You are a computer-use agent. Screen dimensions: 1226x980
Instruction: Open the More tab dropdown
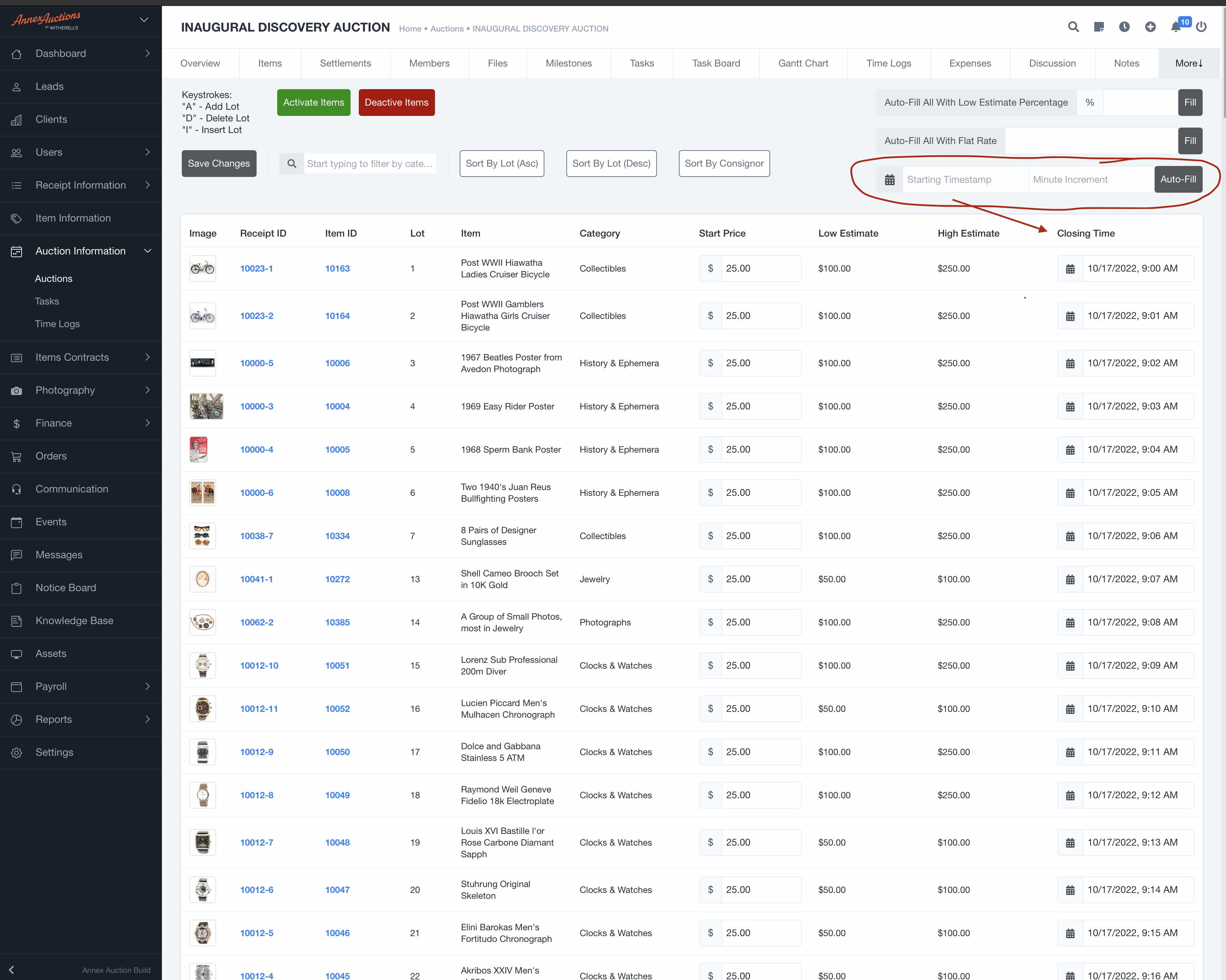coord(1189,63)
